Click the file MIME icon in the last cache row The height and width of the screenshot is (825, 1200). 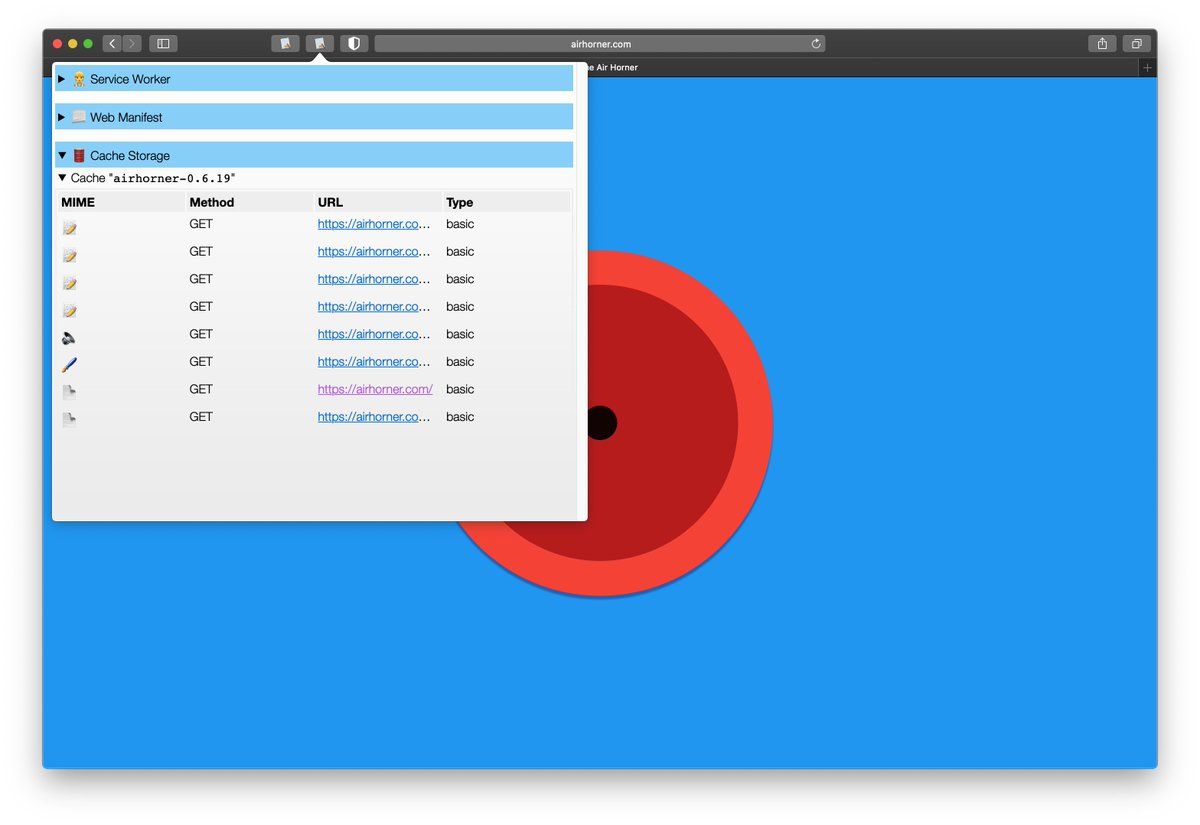pos(69,420)
